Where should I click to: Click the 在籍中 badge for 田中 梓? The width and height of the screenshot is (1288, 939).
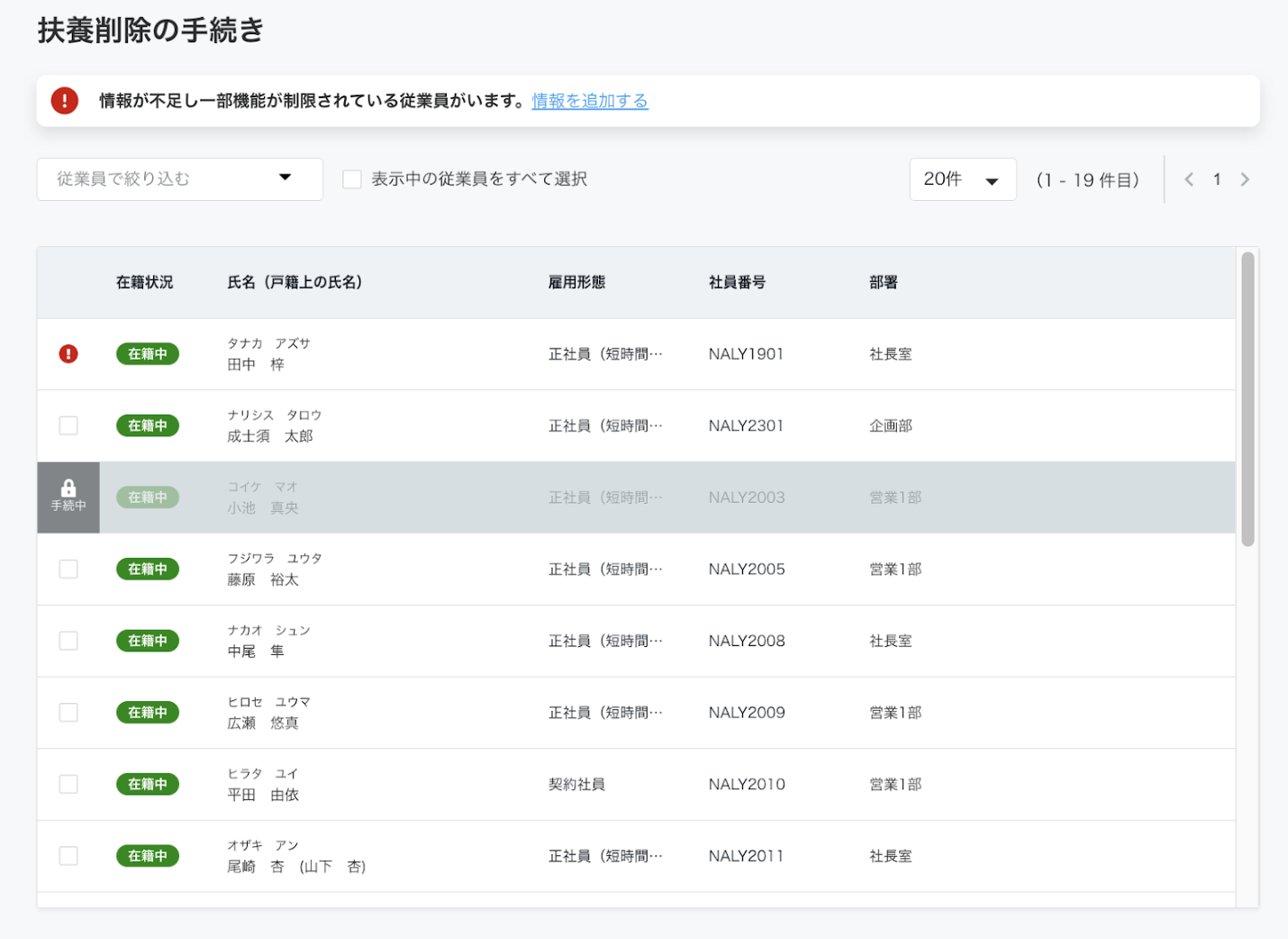(x=148, y=354)
